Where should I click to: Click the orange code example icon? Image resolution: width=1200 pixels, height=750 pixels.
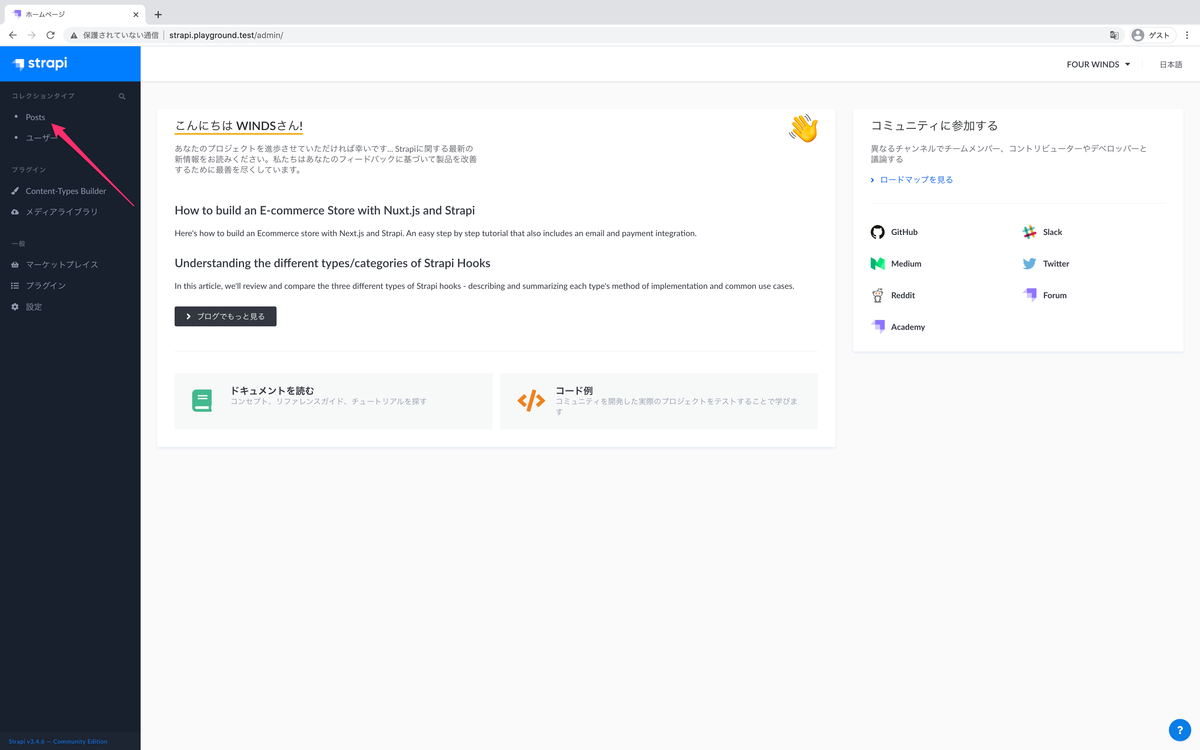(531, 401)
